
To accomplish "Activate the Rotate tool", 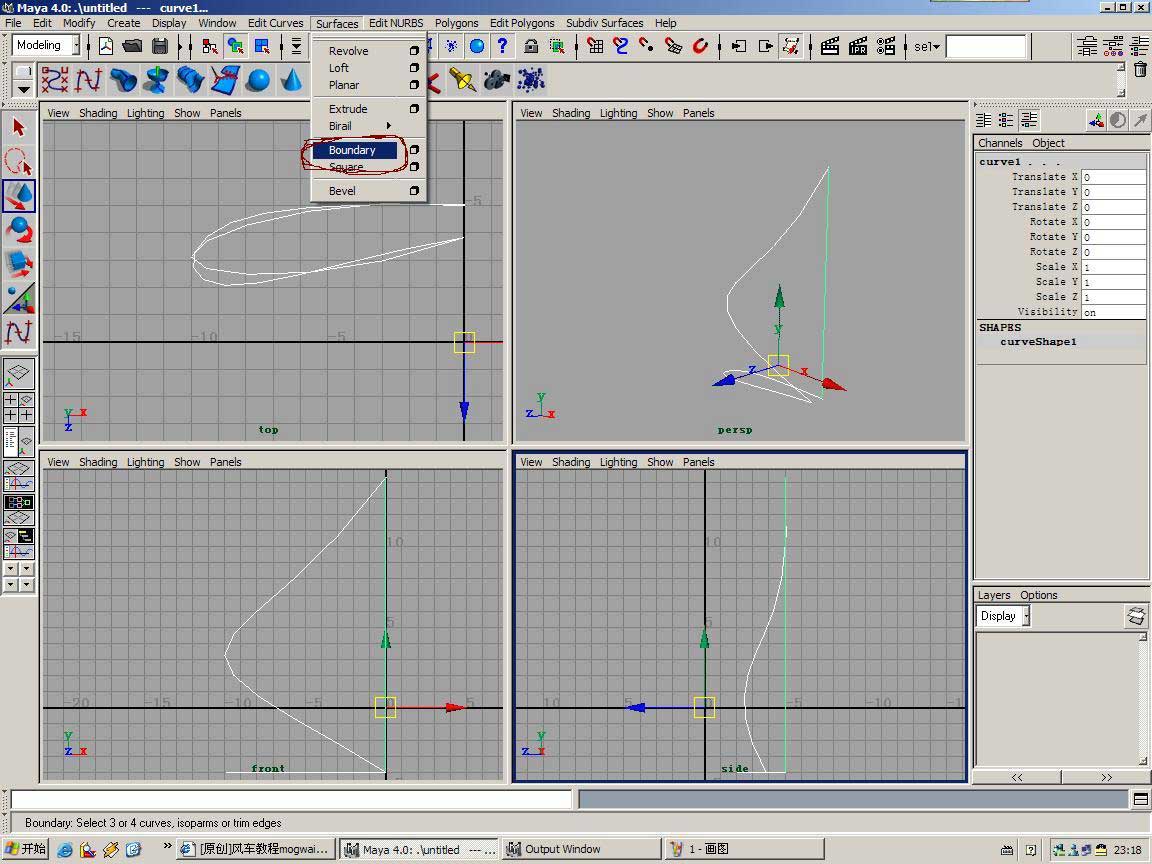I will 19,229.
